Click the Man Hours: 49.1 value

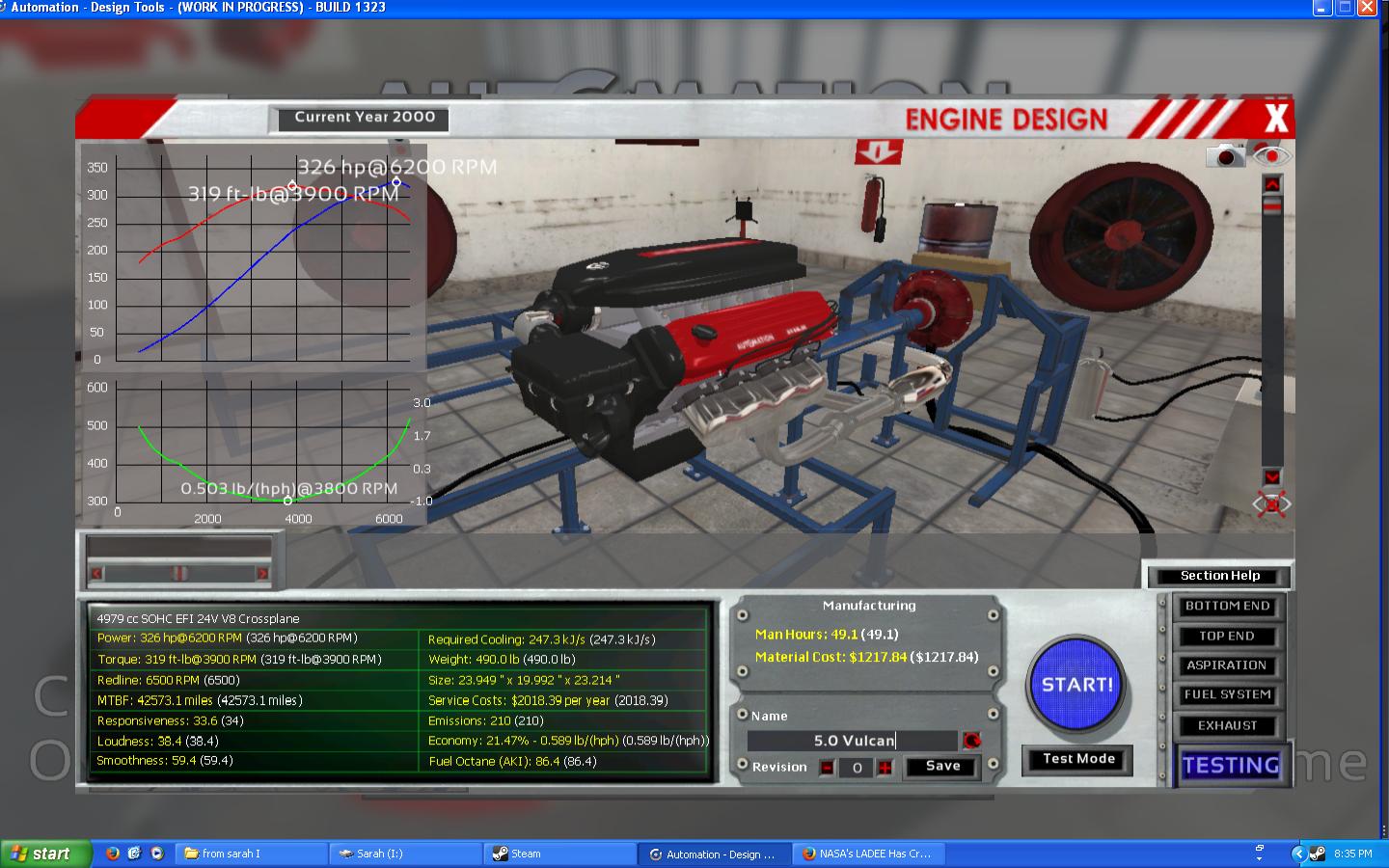tap(827, 635)
